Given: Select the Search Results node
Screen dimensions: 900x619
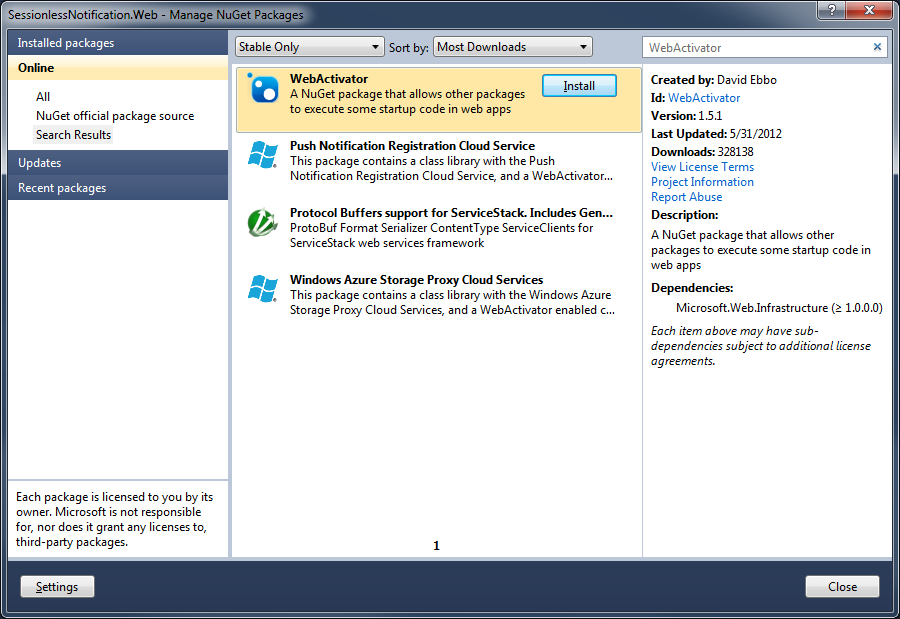Looking at the screenshot, I should 73,135.
